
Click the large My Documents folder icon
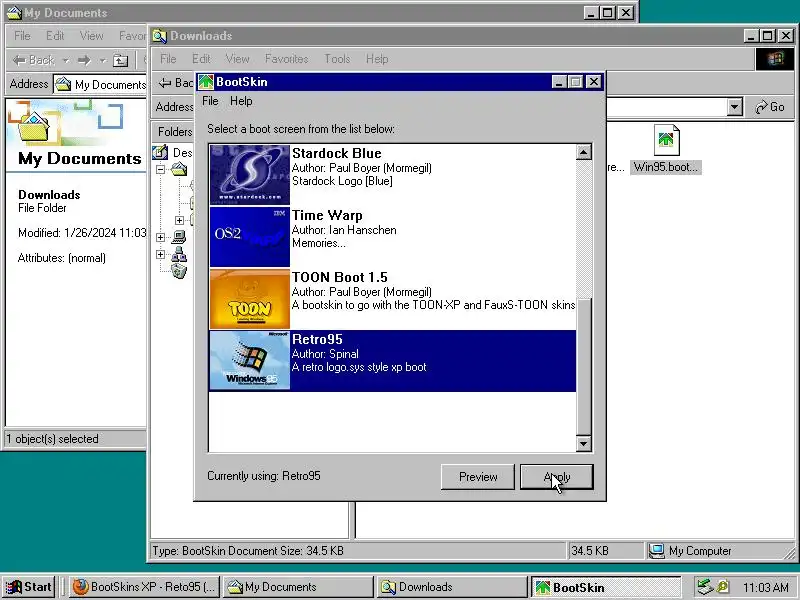(x=34, y=127)
